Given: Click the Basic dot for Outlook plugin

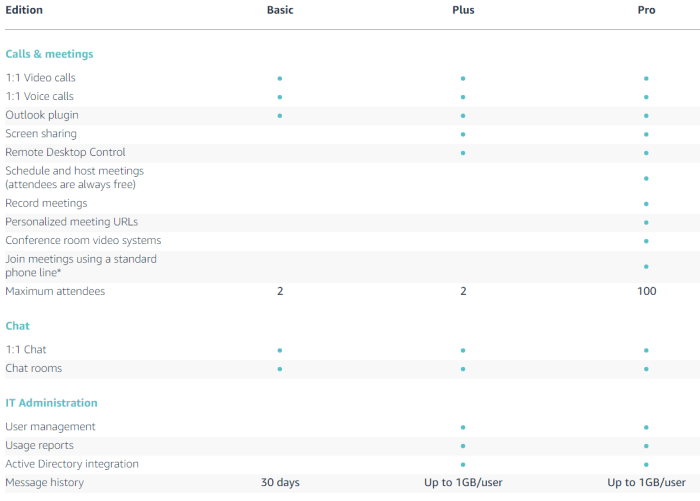Looking at the screenshot, I should pos(280,116).
